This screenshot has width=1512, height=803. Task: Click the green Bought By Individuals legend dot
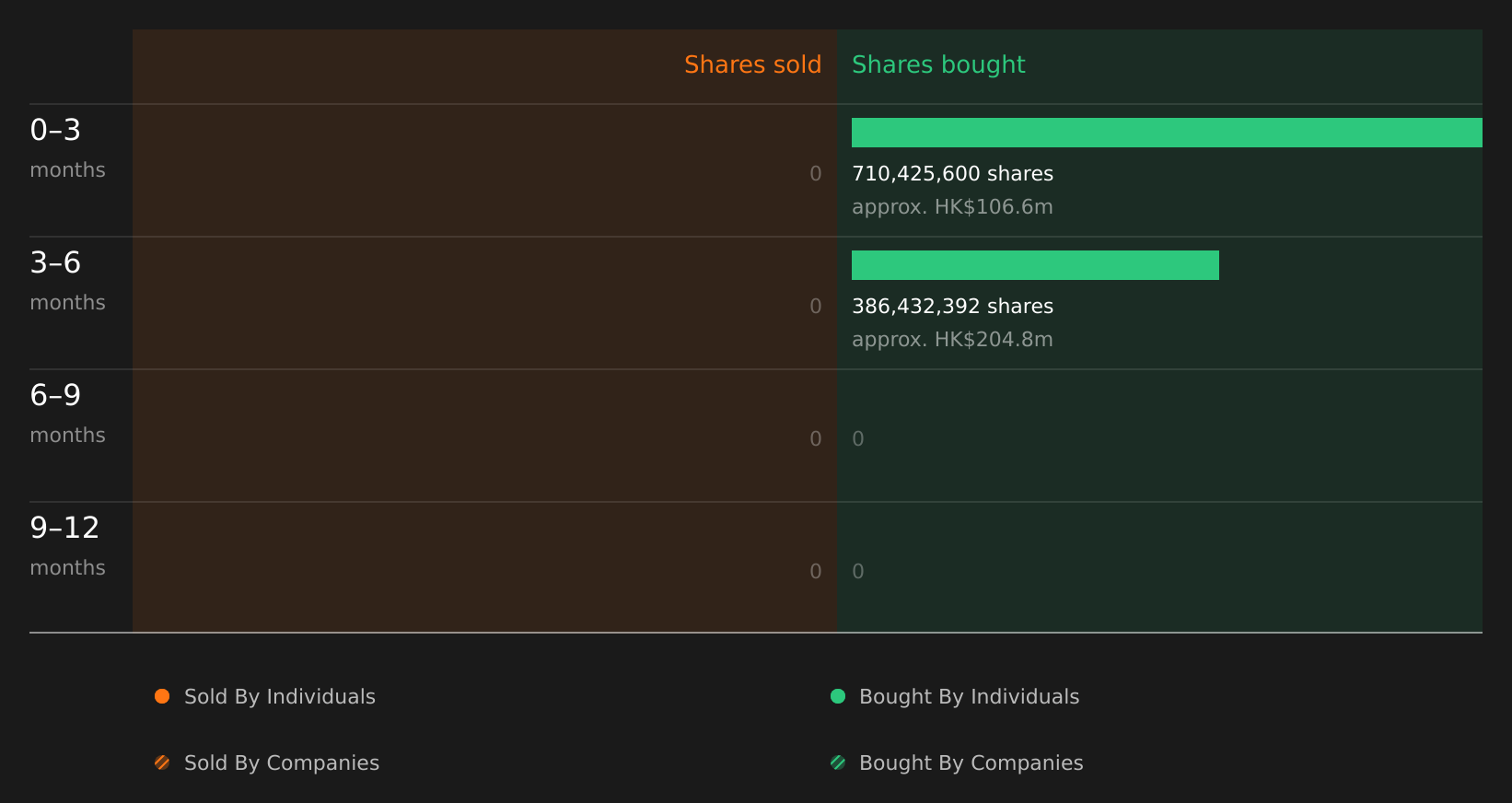pos(838,696)
